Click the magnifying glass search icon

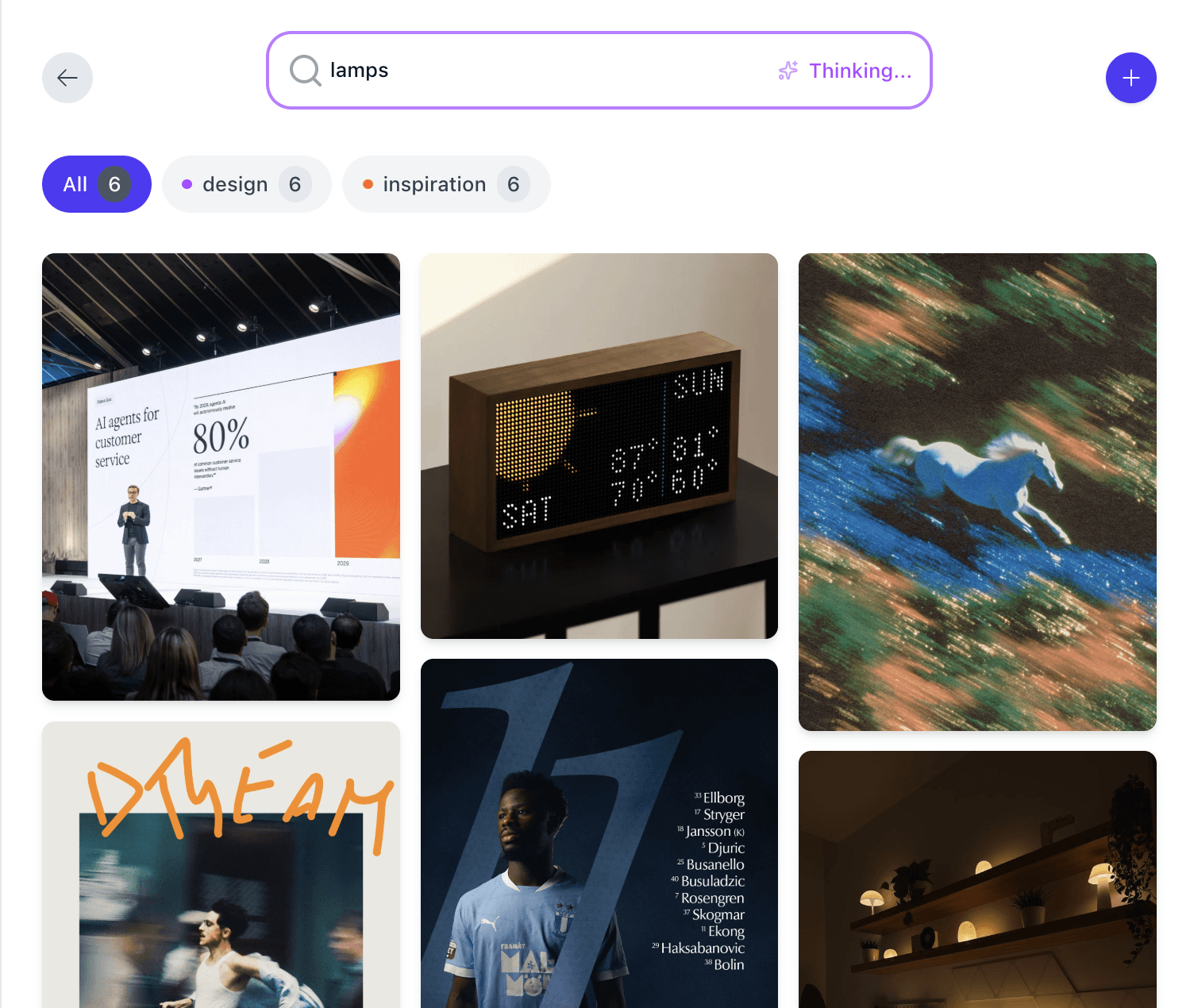(x=305, y=71)
